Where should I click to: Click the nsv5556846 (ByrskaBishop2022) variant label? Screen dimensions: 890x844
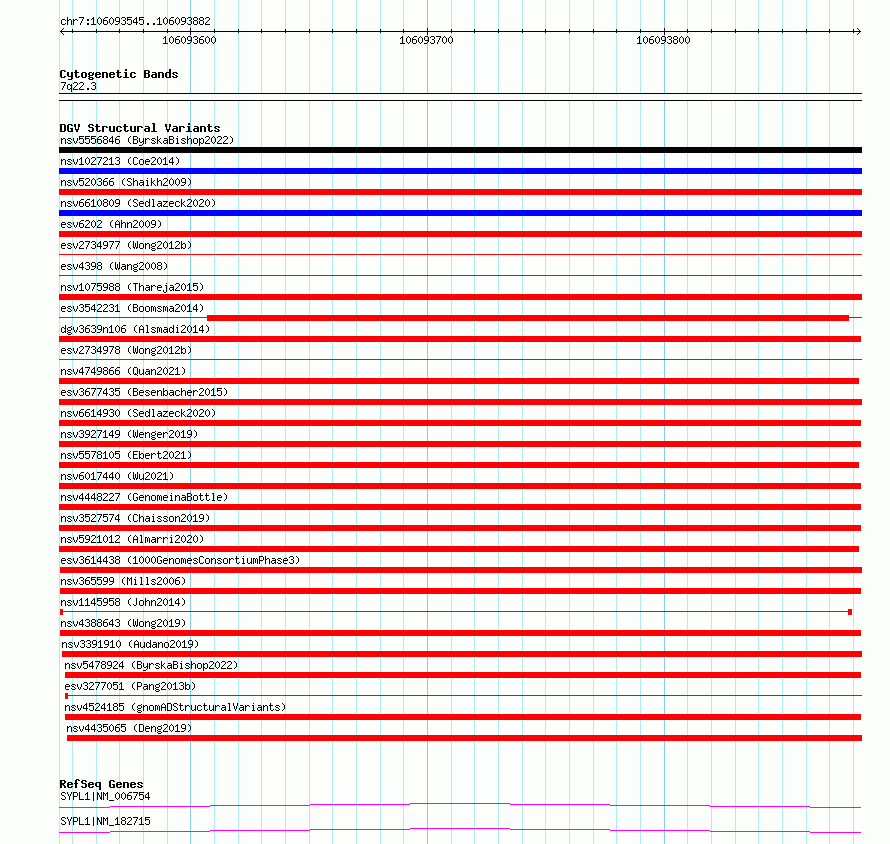[147, 140]
